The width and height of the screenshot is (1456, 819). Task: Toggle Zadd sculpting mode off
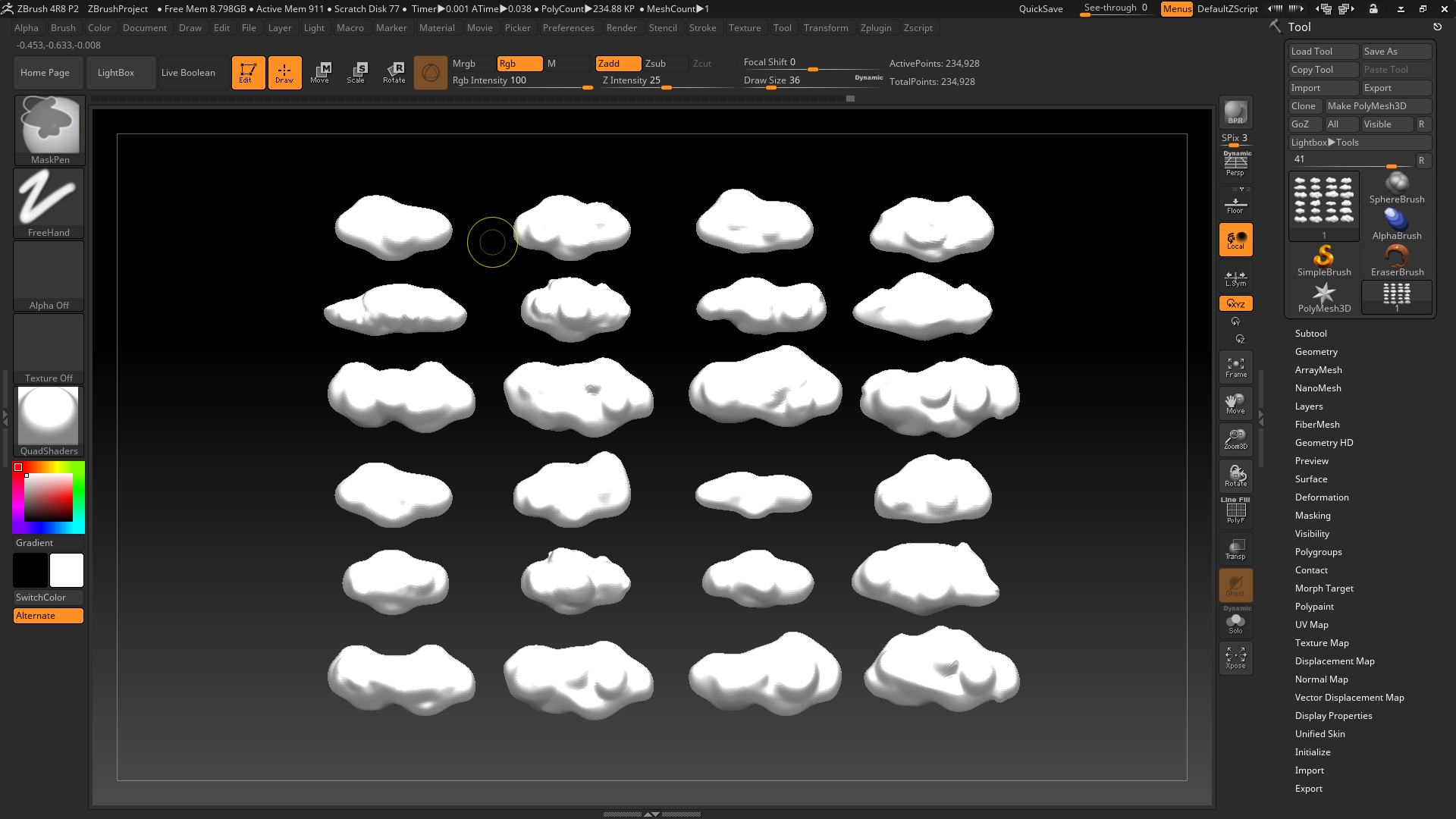pyautogui.click(x=617, y=64)
